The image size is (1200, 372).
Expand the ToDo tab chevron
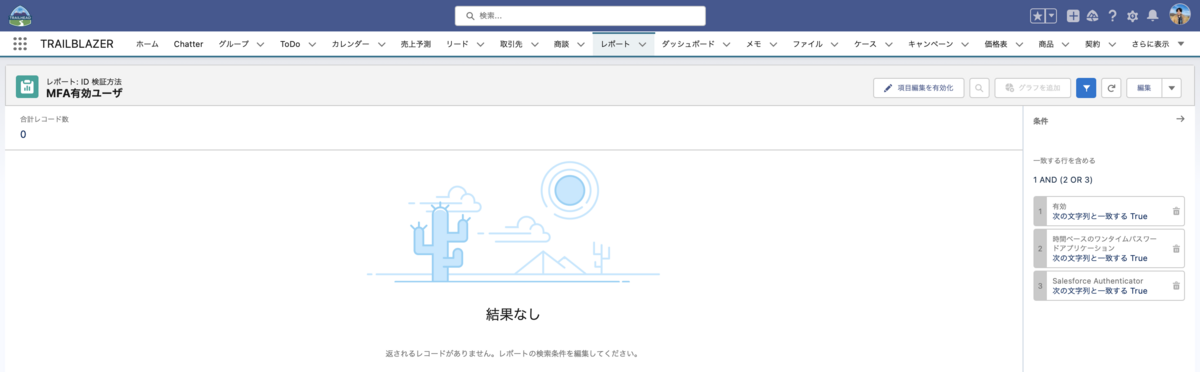point(312,45)
